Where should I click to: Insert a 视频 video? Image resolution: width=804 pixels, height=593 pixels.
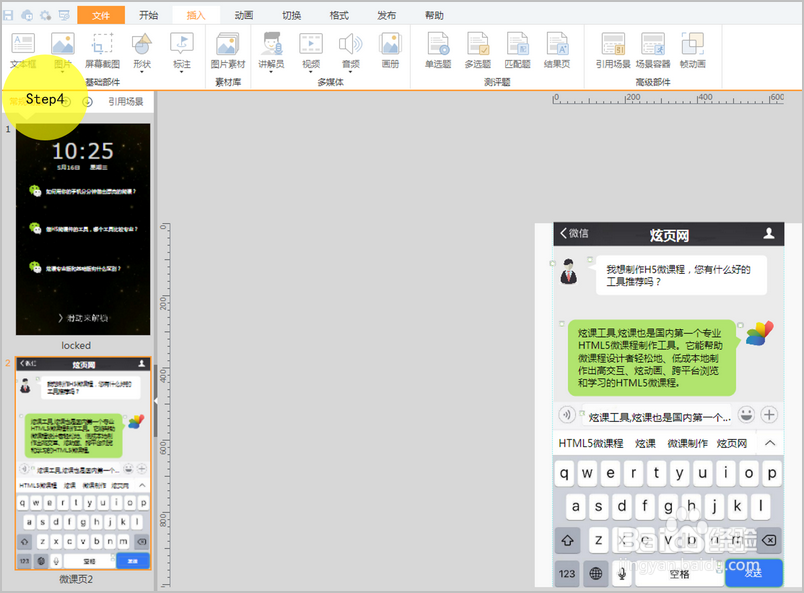coord(311,50)
